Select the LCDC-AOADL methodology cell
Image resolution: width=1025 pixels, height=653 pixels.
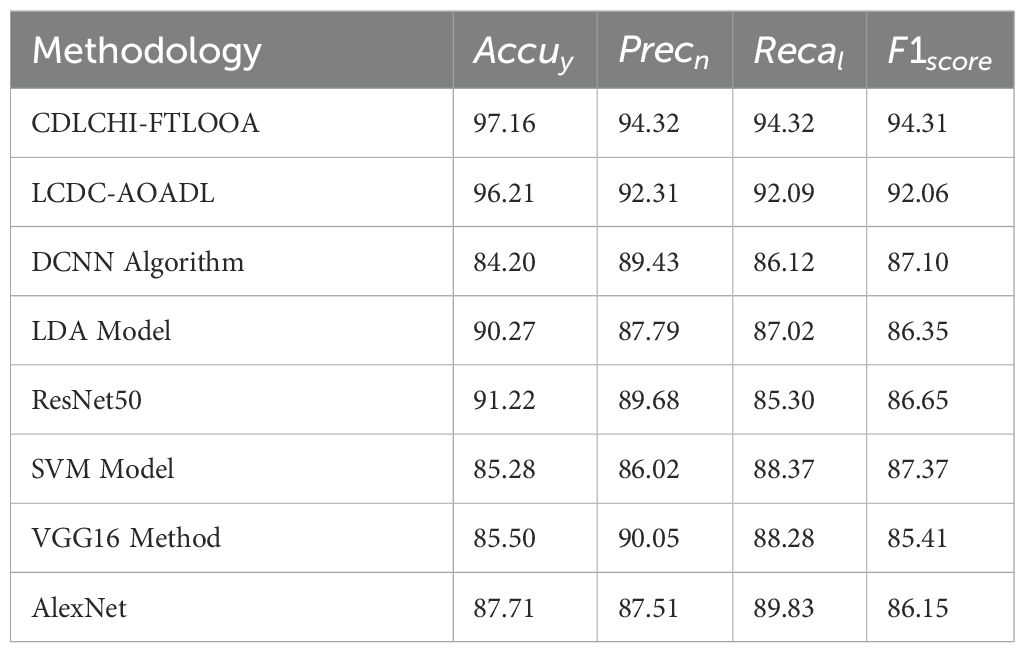(124, 192)
